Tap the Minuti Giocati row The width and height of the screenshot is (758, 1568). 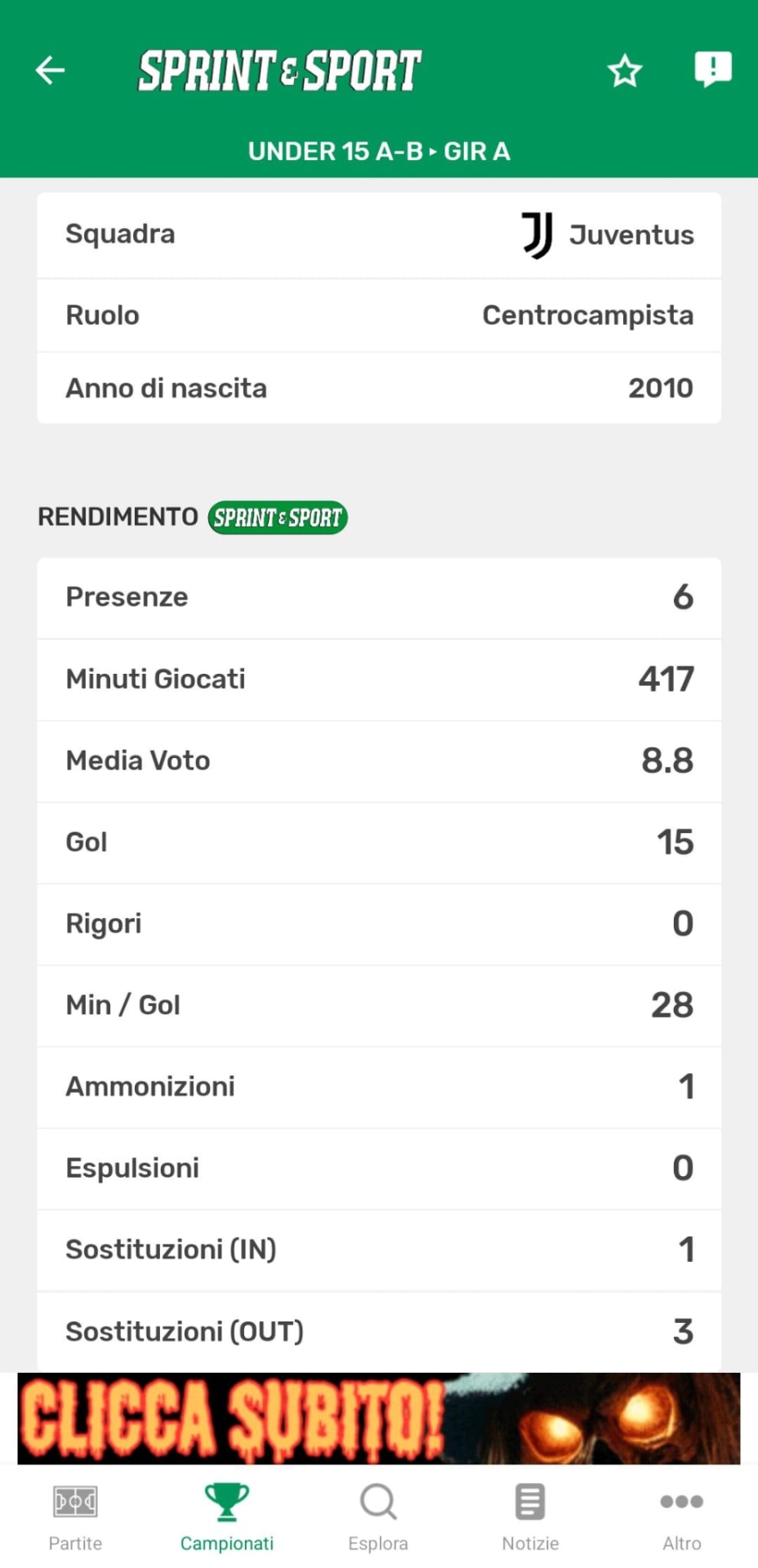pyautogui.click(x=379, y=679)
